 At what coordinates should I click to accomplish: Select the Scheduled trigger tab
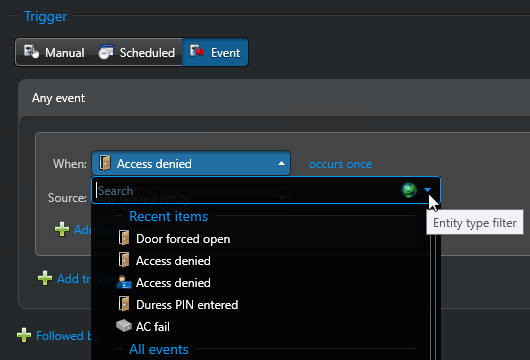coord(137,52)
